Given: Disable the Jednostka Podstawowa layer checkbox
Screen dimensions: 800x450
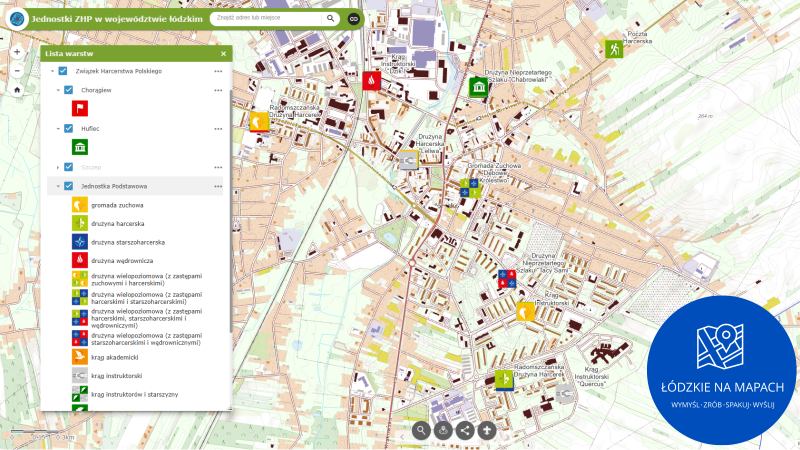Looking at the screenshot, I should 69,186.
